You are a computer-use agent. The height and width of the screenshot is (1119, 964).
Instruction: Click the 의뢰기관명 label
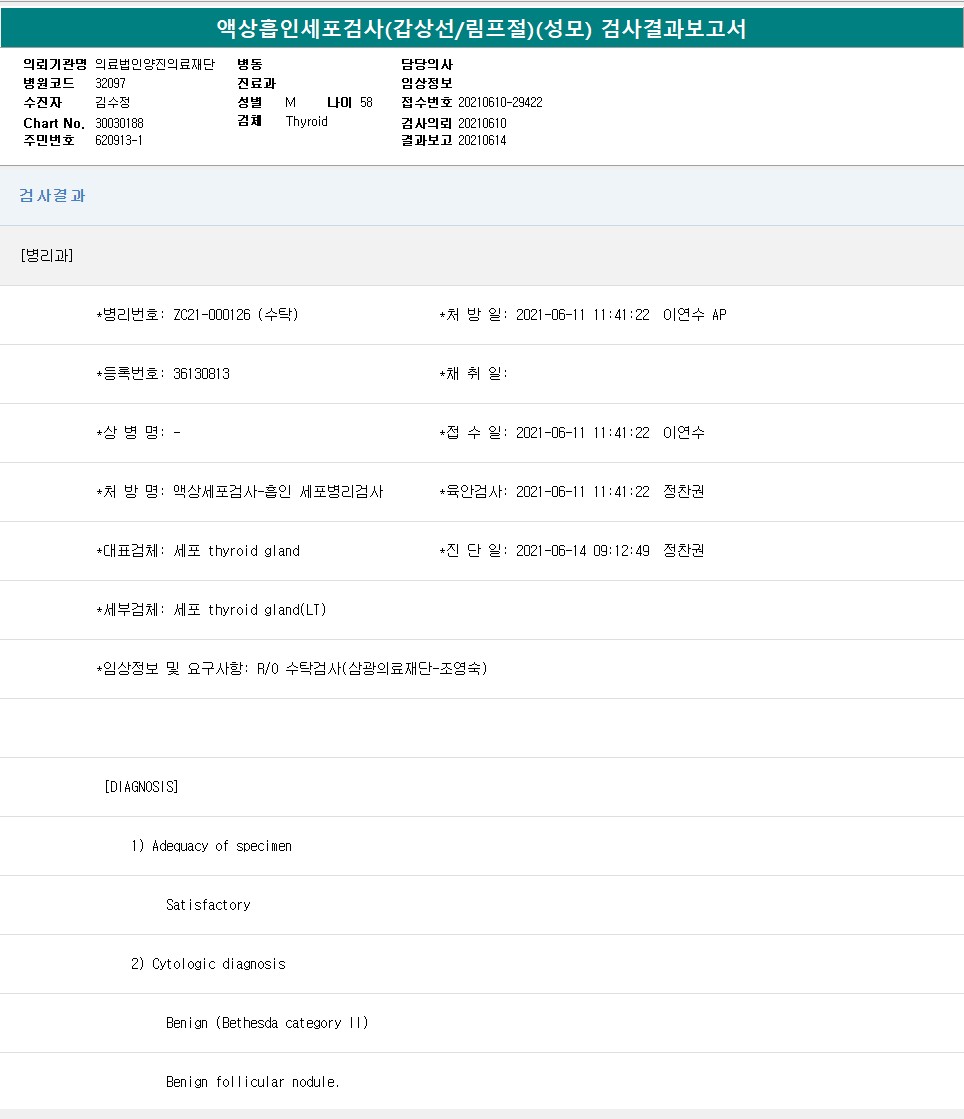pos(55,64)
